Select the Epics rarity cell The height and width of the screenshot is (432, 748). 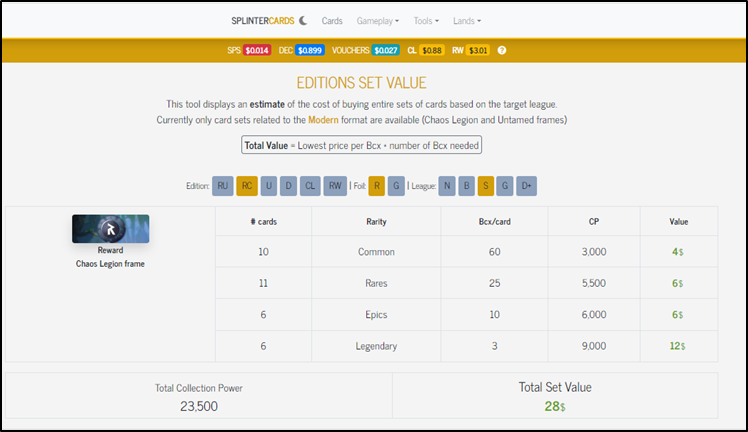(x=376, y=314)
